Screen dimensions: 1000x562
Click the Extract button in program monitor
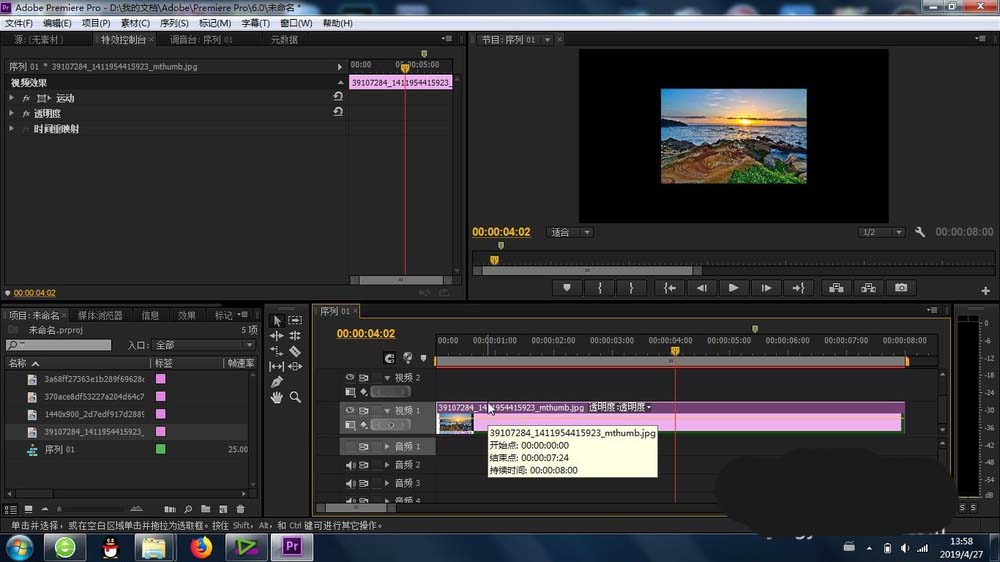869,288
